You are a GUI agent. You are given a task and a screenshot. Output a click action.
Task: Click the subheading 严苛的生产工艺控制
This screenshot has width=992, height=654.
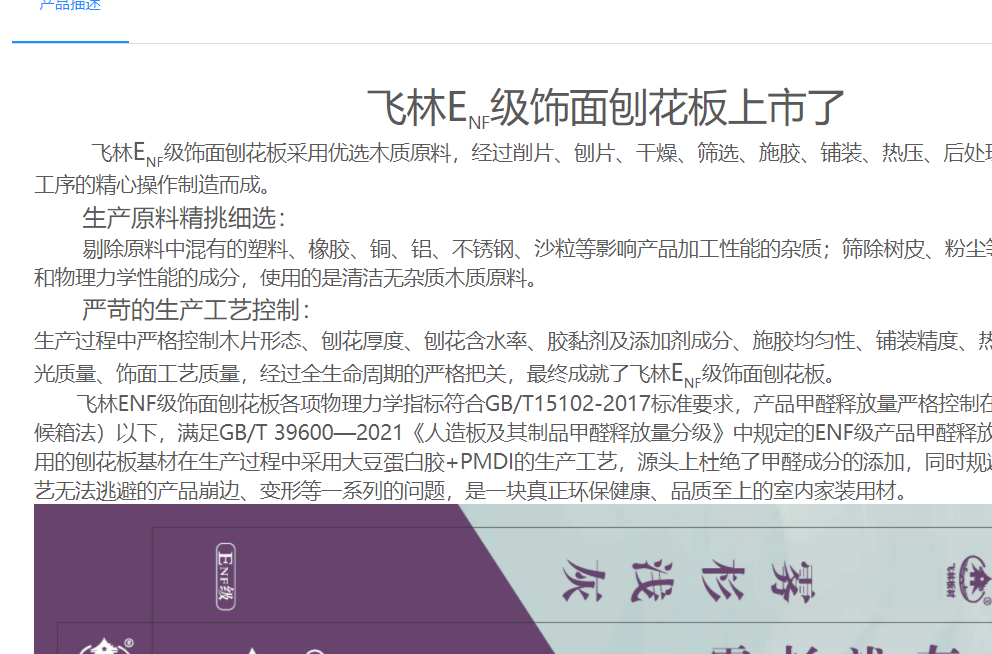tap(196, 310)
